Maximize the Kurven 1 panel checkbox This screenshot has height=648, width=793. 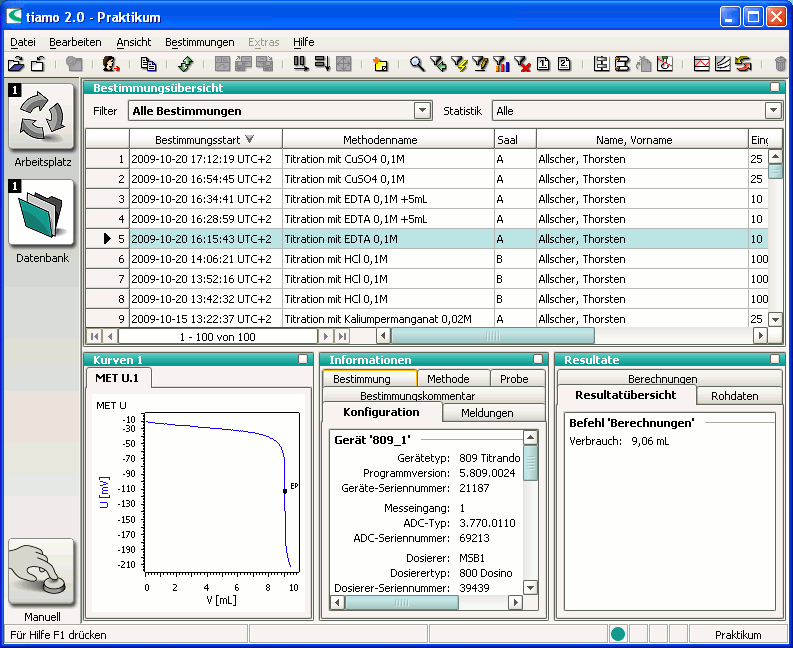(x=303, y=359)
